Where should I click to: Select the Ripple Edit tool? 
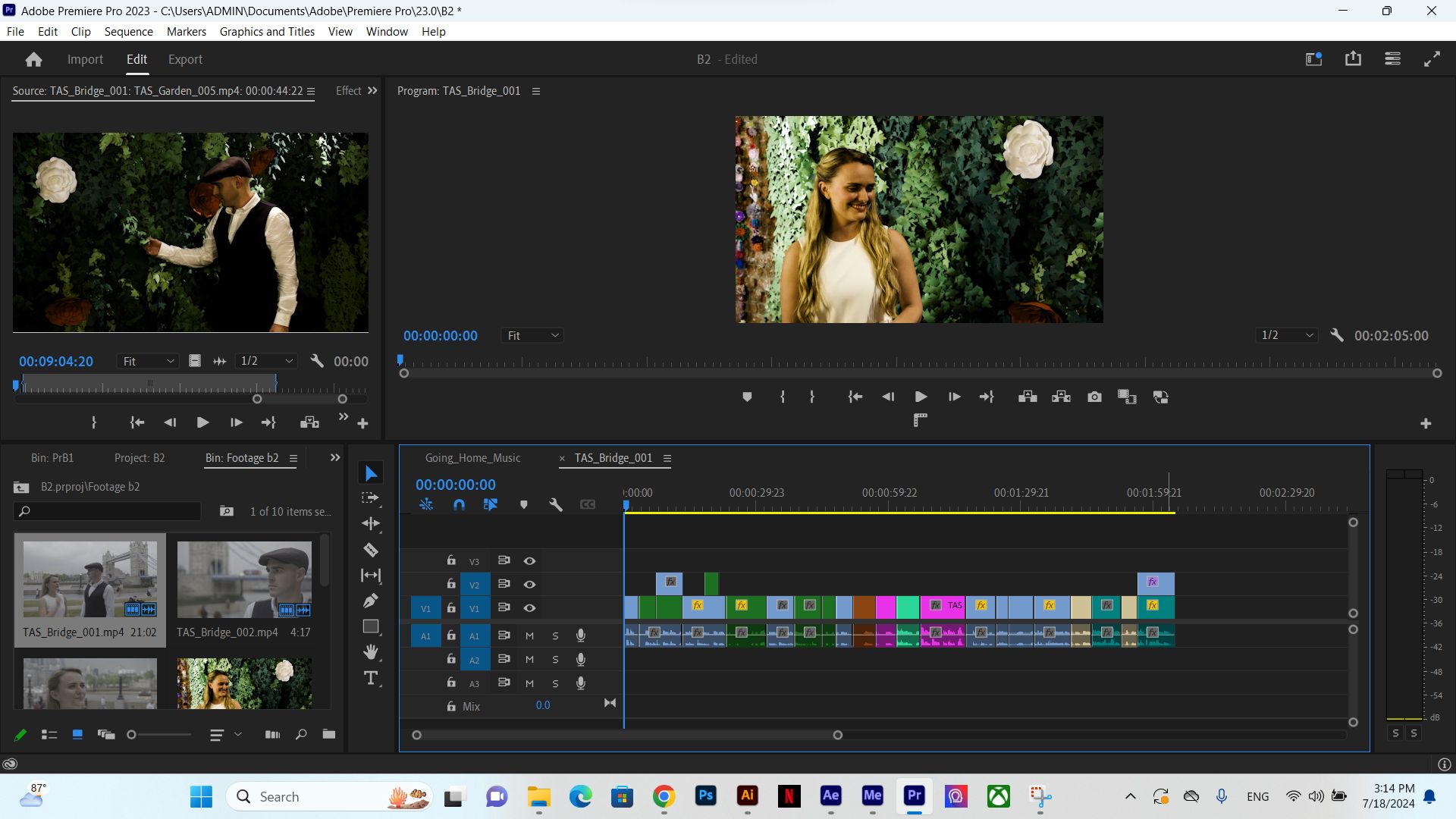click(371, 523)
